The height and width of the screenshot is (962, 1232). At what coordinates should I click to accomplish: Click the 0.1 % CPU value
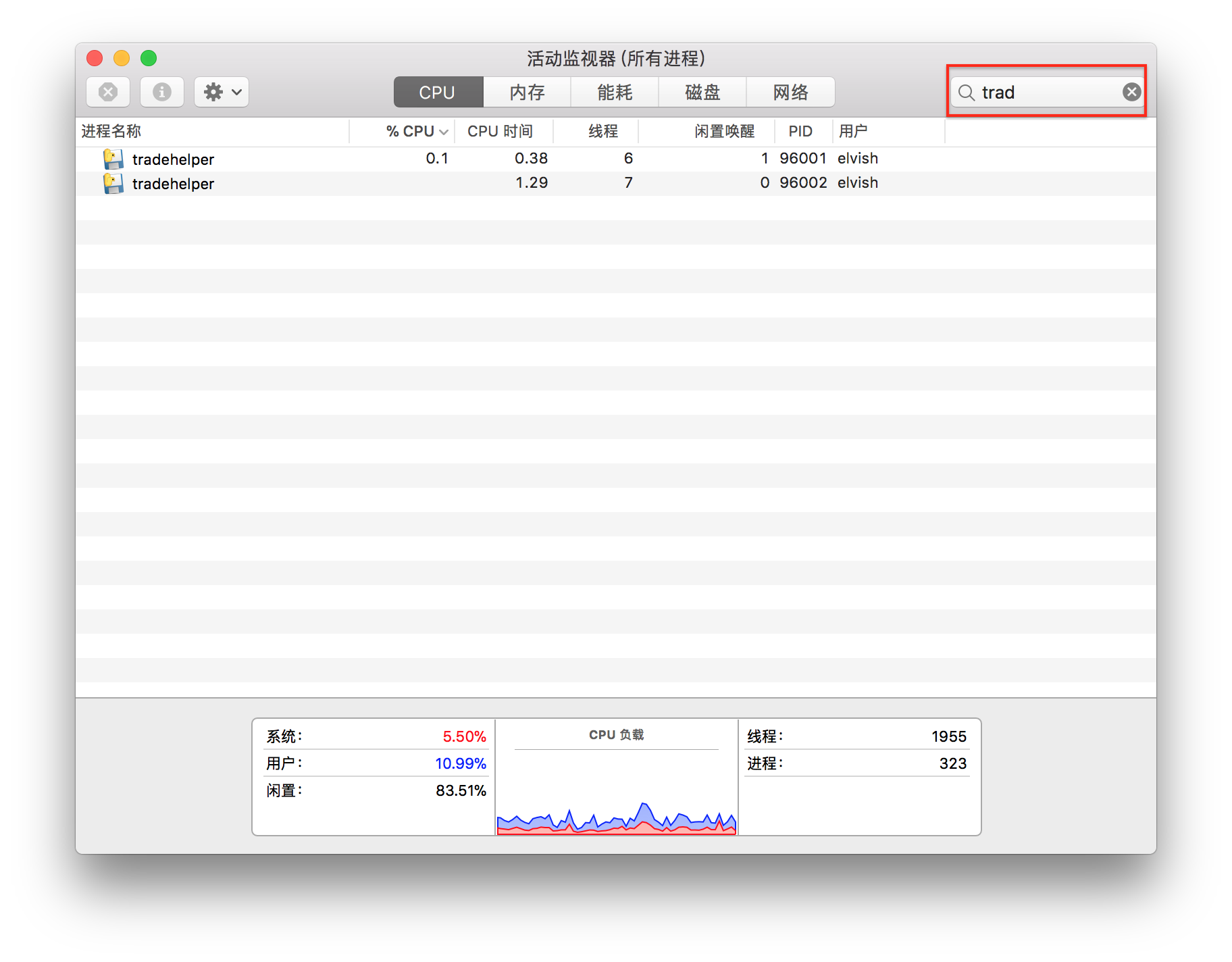click(437, 158)
